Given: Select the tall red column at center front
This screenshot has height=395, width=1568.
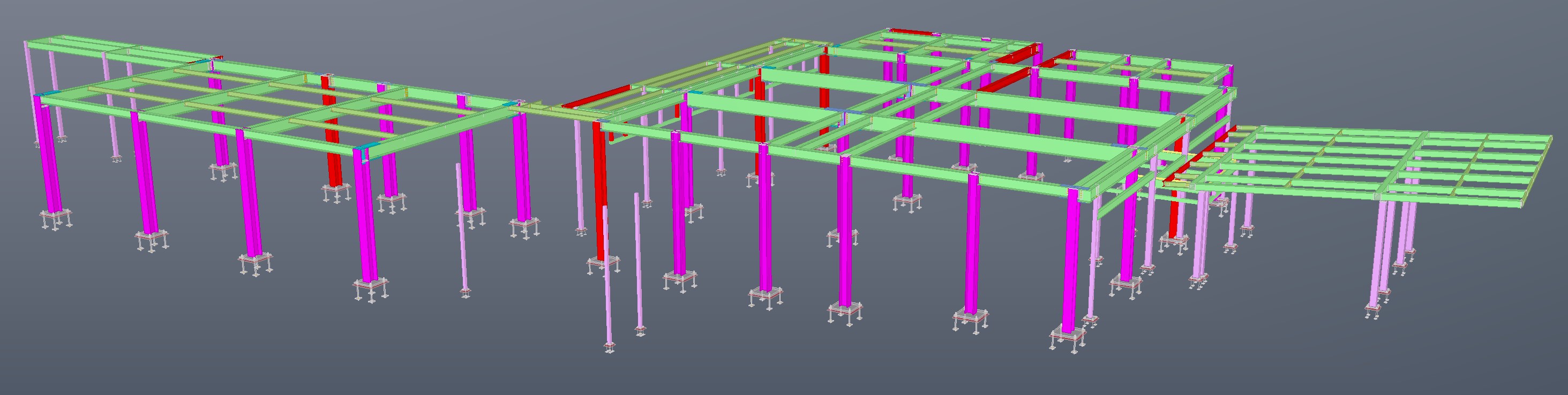Looking at the screenshot, I should (599, 194).
